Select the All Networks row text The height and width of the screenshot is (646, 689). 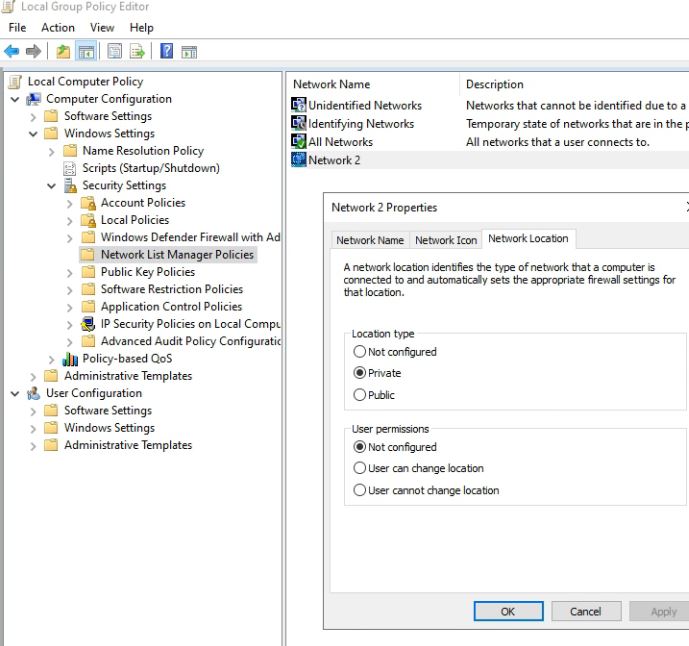click(x=341, y=142)
